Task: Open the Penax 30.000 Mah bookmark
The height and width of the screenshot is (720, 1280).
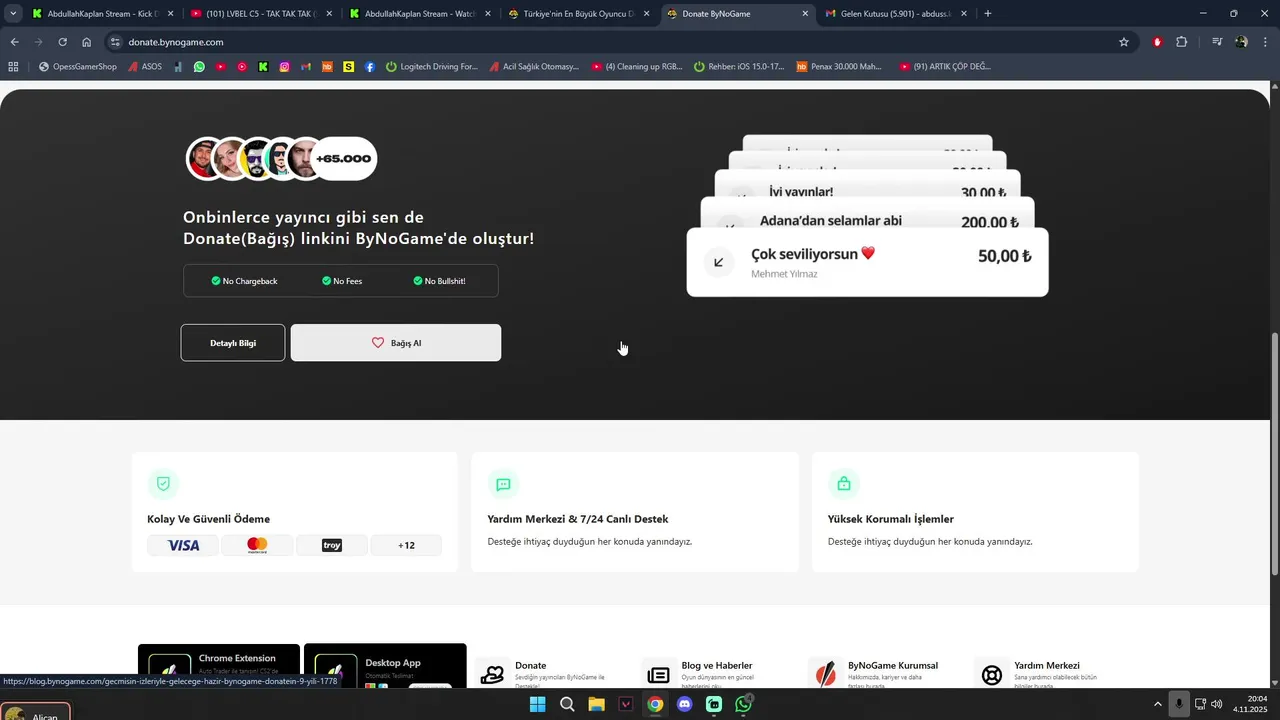Action: click(x=840, y=67)
